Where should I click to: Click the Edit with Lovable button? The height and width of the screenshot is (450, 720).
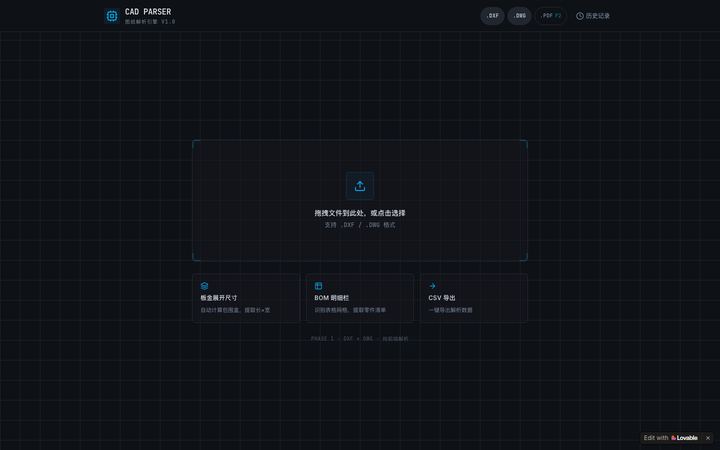coord(670,438)
